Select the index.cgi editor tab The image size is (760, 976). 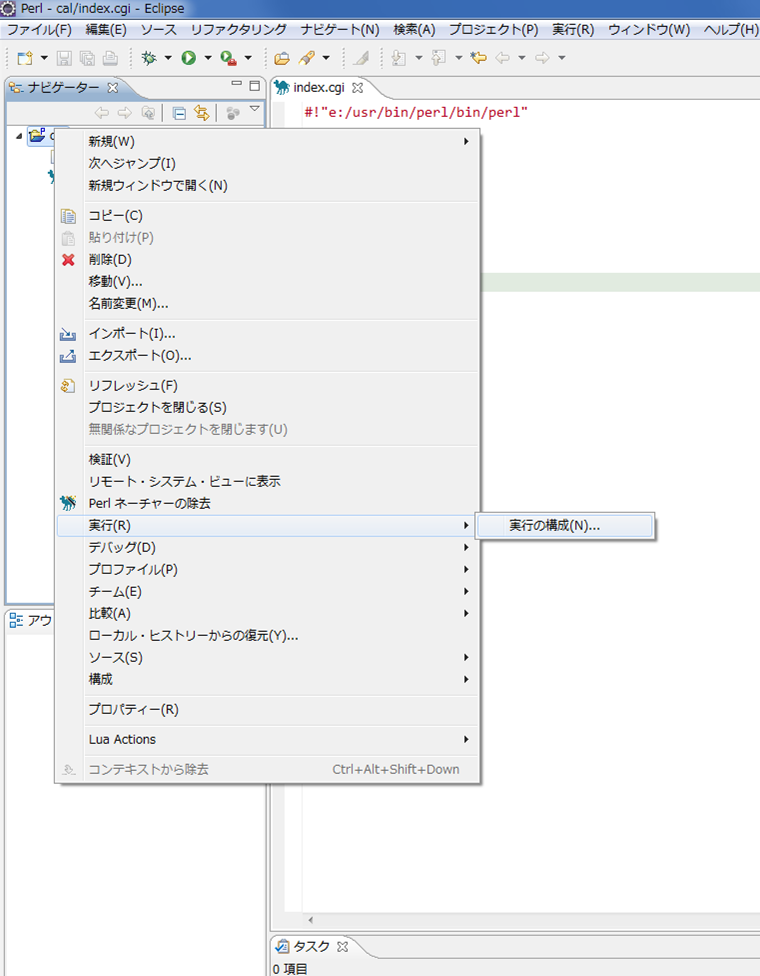[x=318, y=88]
